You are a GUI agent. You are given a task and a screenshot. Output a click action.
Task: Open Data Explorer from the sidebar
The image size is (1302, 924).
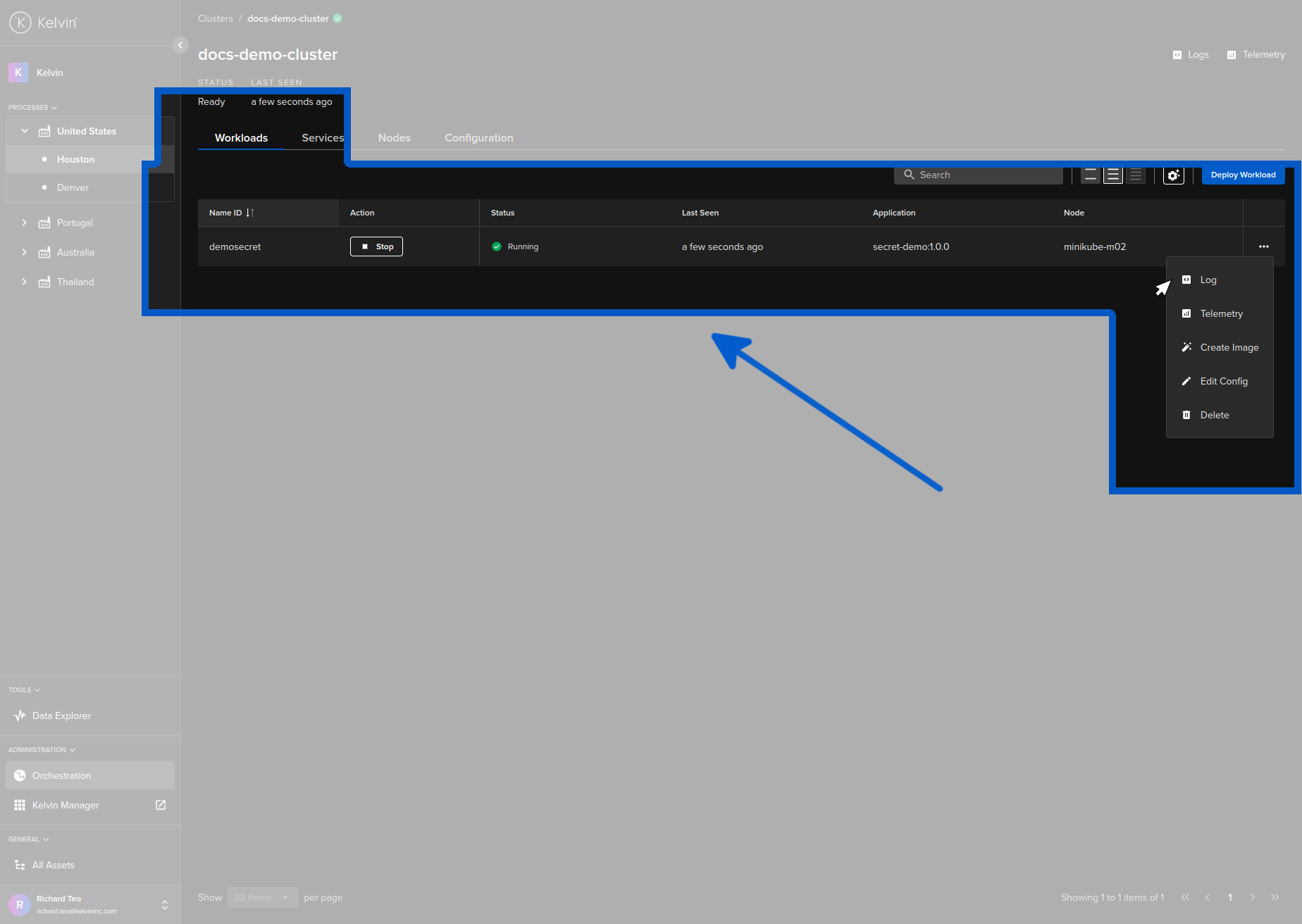pyautogui.click(x=61, y=716)
